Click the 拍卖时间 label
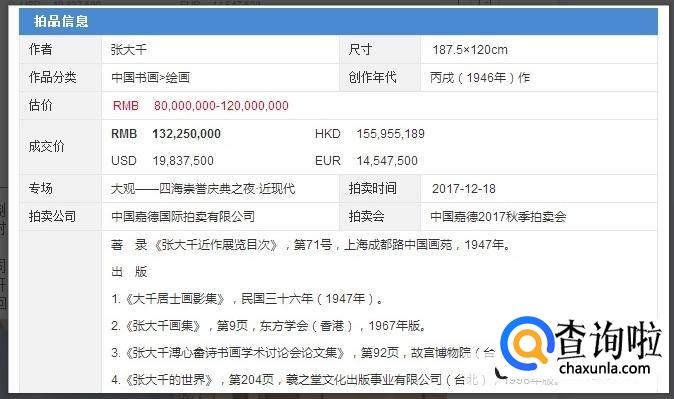 tap(372, 188)
